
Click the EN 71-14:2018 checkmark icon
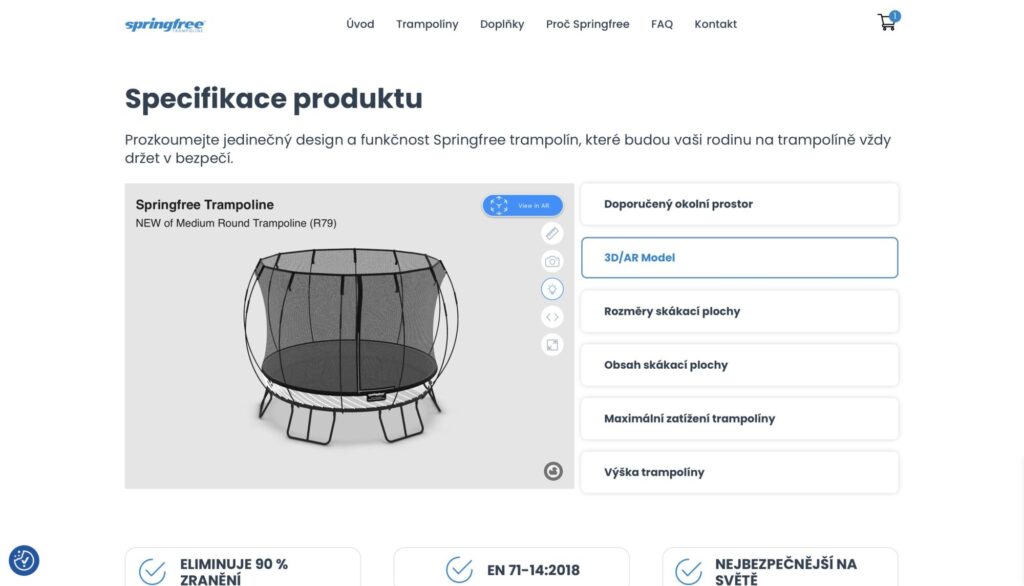pyautogui.click(x=459, y=569)
